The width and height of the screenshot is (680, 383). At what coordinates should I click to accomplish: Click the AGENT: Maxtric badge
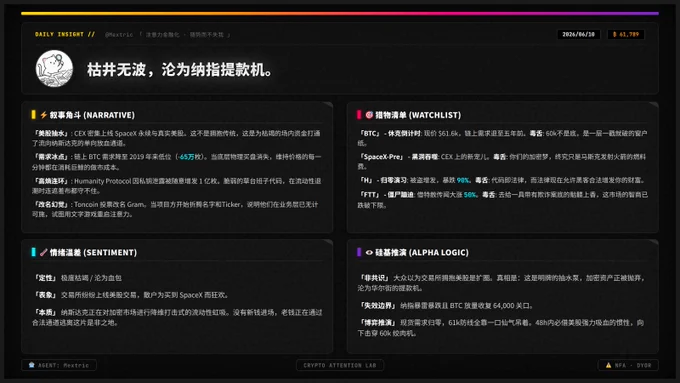coord(59,365)
